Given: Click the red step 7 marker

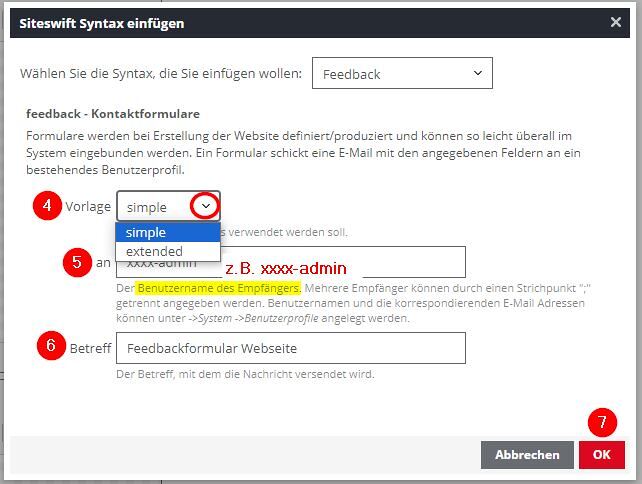Looking at the screenshot, I should [602, 422].
